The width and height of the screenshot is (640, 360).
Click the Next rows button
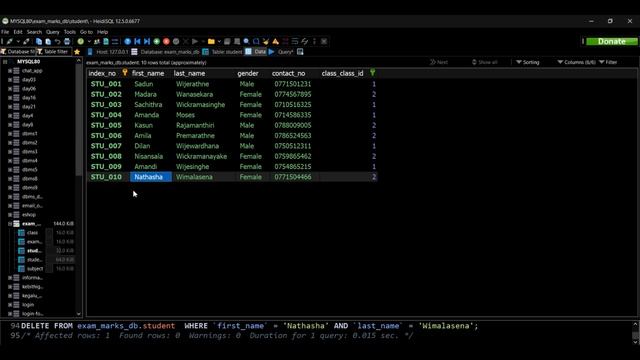coord(439,62)
